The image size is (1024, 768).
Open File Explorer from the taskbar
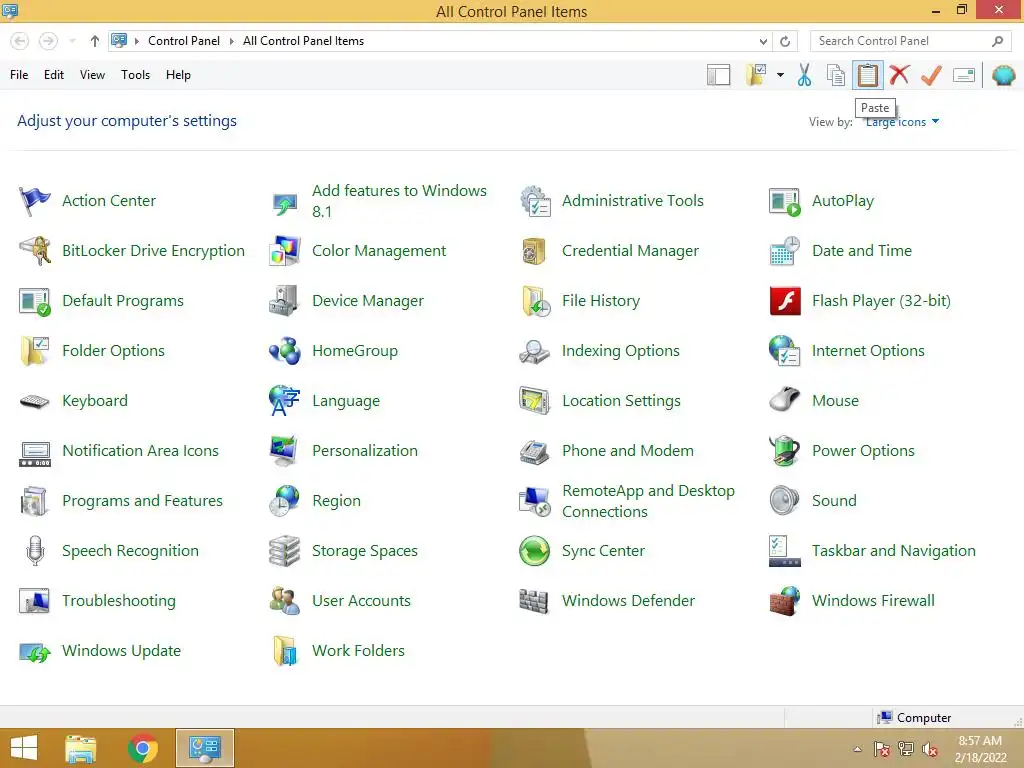tap(81, 748)
